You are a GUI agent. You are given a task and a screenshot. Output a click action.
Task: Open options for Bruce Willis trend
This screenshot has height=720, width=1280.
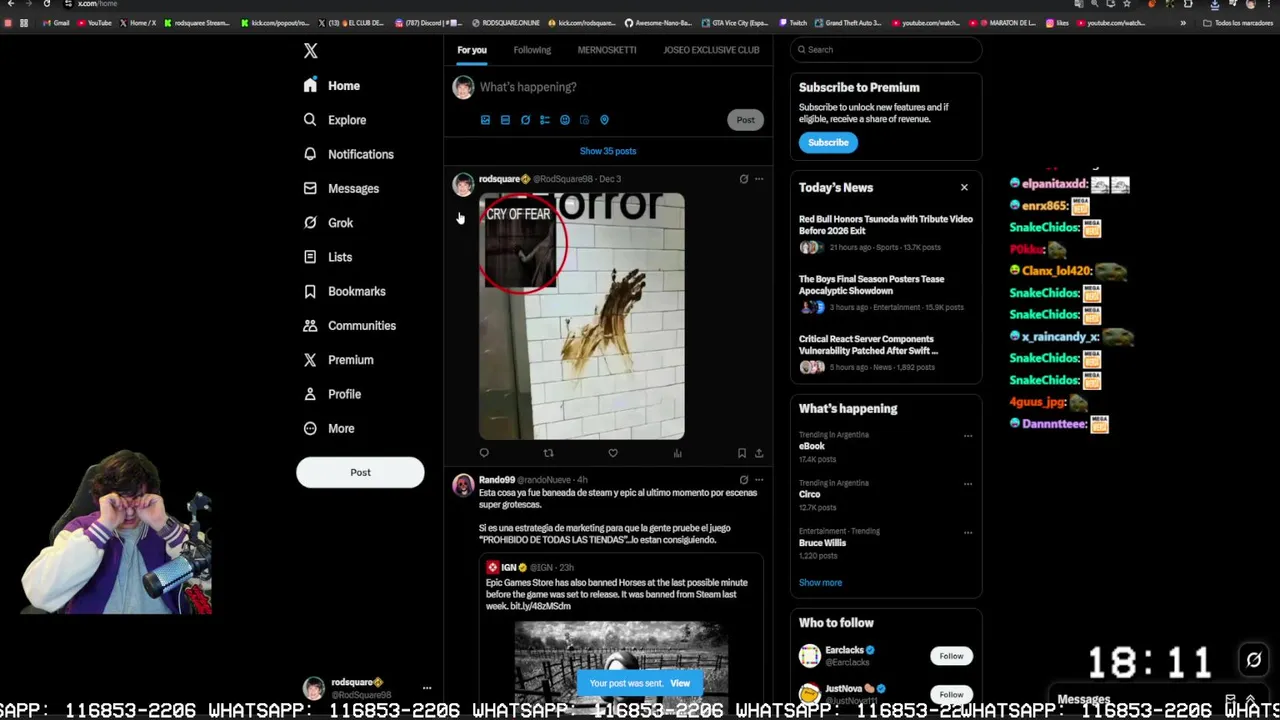967,532
